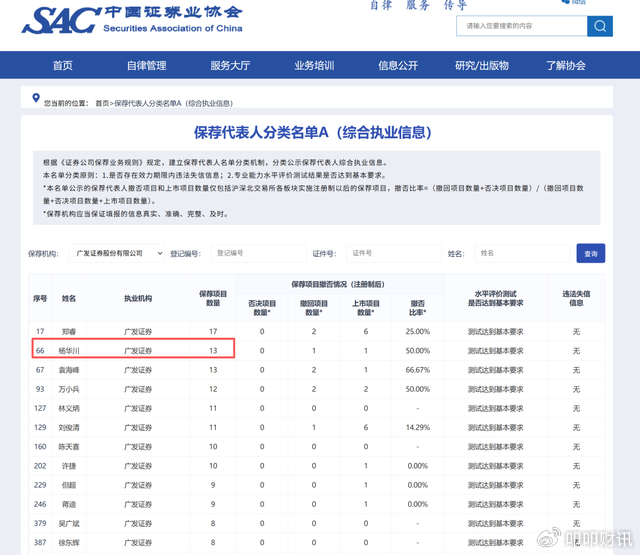
Task: Click the name 杨华川 in row 66
Action: [69, 351]
